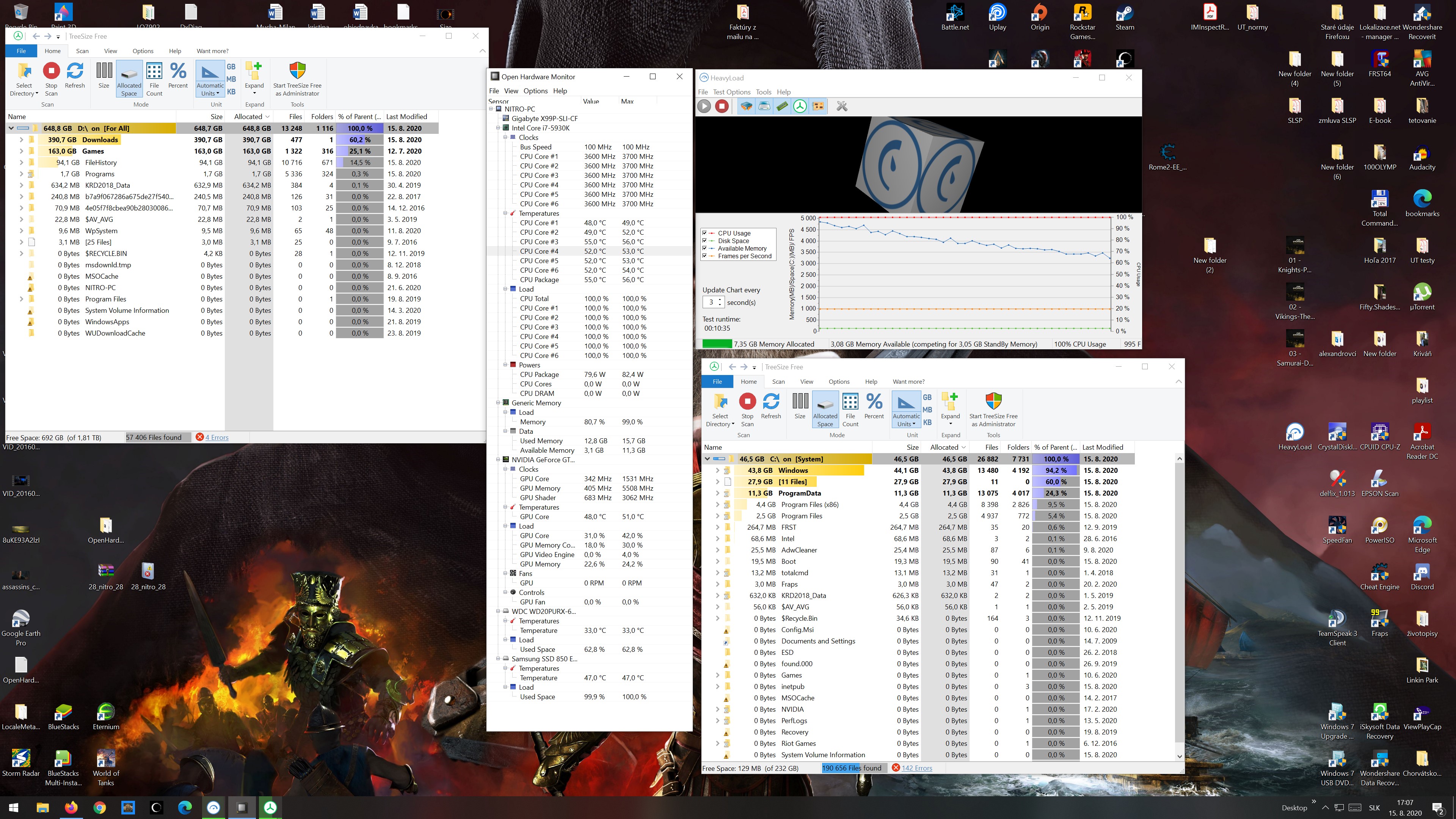1456x819 pixels.
Task: Click HeavyLoad start test play button
Action: tap(704, 106)
